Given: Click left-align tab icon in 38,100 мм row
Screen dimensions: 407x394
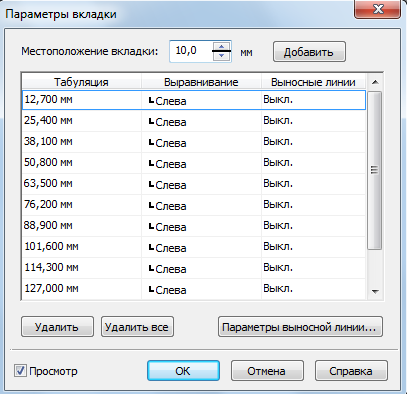Looking at the screenshot, I should pos(151,142).
